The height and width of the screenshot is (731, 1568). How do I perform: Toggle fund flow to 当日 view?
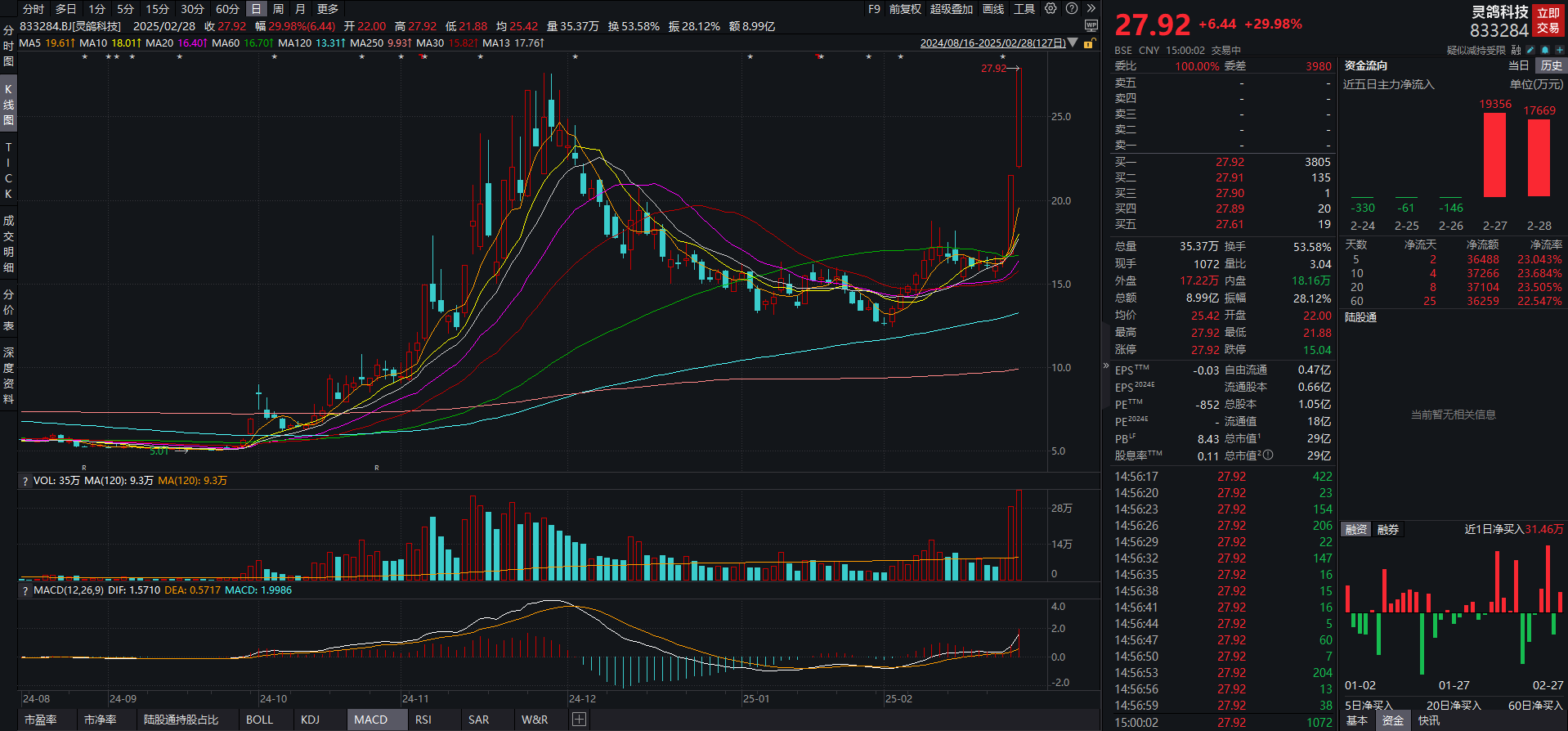[1518, 65]
